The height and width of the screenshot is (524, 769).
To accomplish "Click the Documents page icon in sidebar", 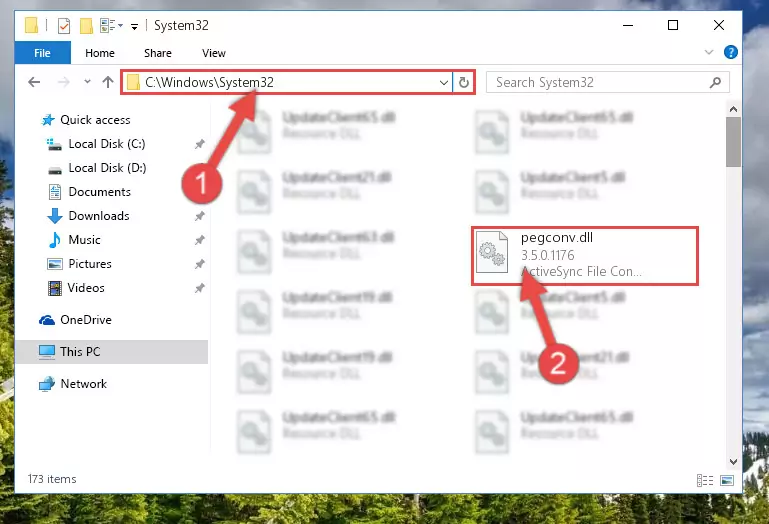I will (54, 192).
